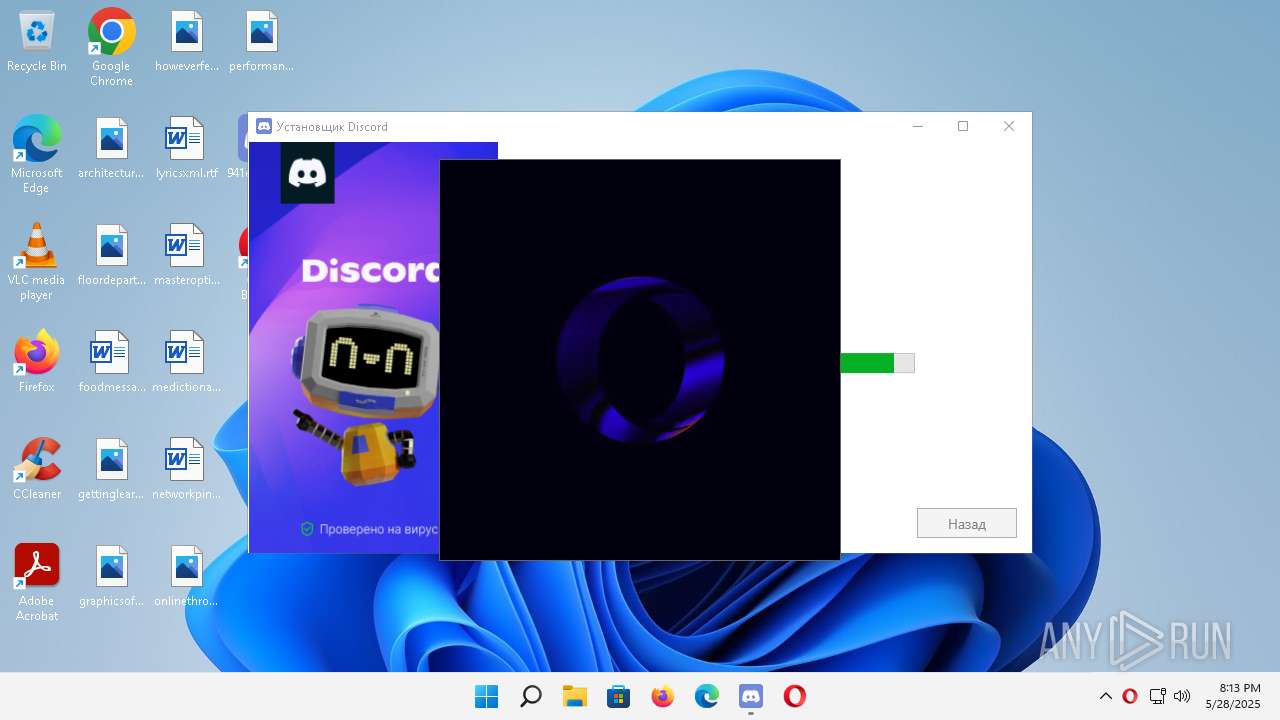
Task: Open the performan... image file
Action: (x=261, y=42)
